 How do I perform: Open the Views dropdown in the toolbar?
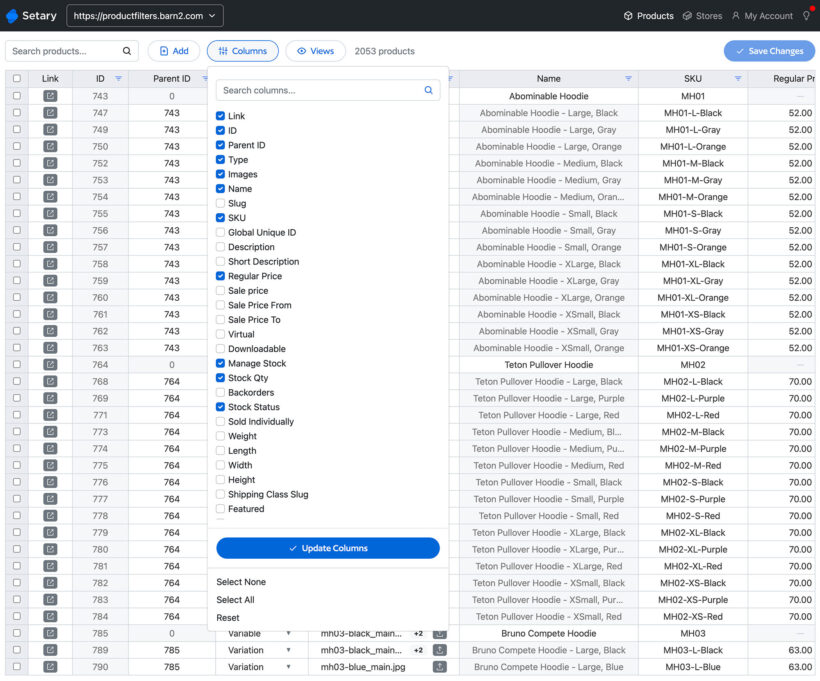[317, 50]
